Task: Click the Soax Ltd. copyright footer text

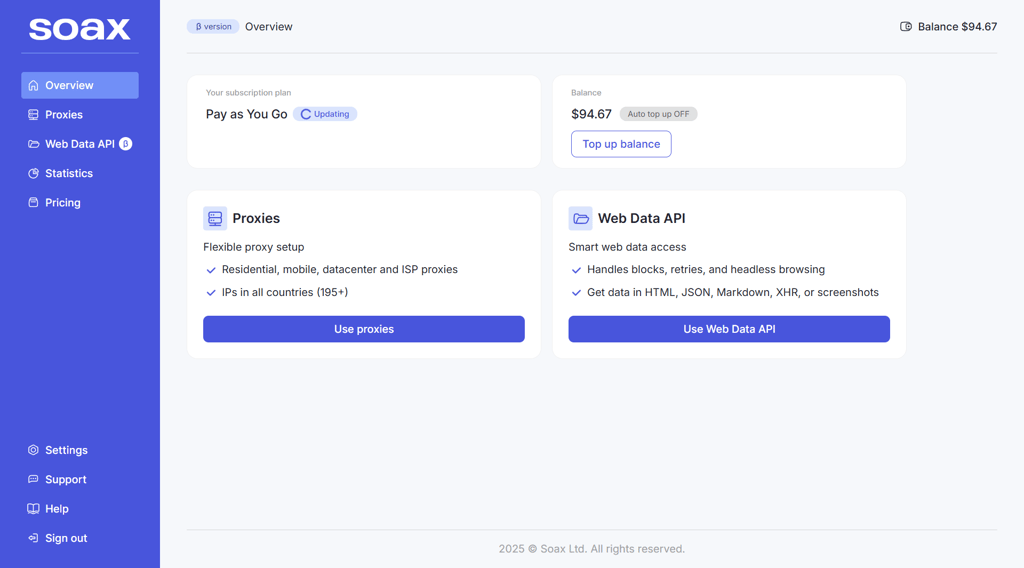Action: click(592, 549)
